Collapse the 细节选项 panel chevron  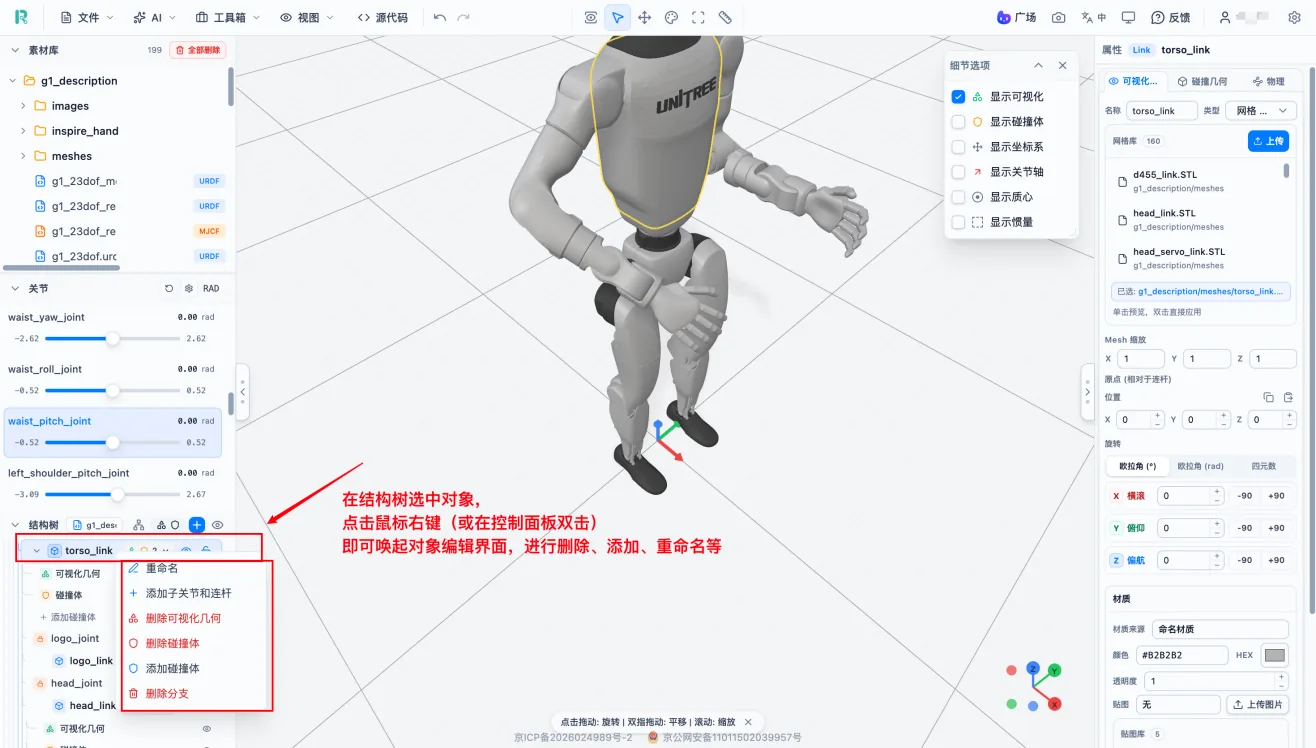click(x=1038, y=65)
